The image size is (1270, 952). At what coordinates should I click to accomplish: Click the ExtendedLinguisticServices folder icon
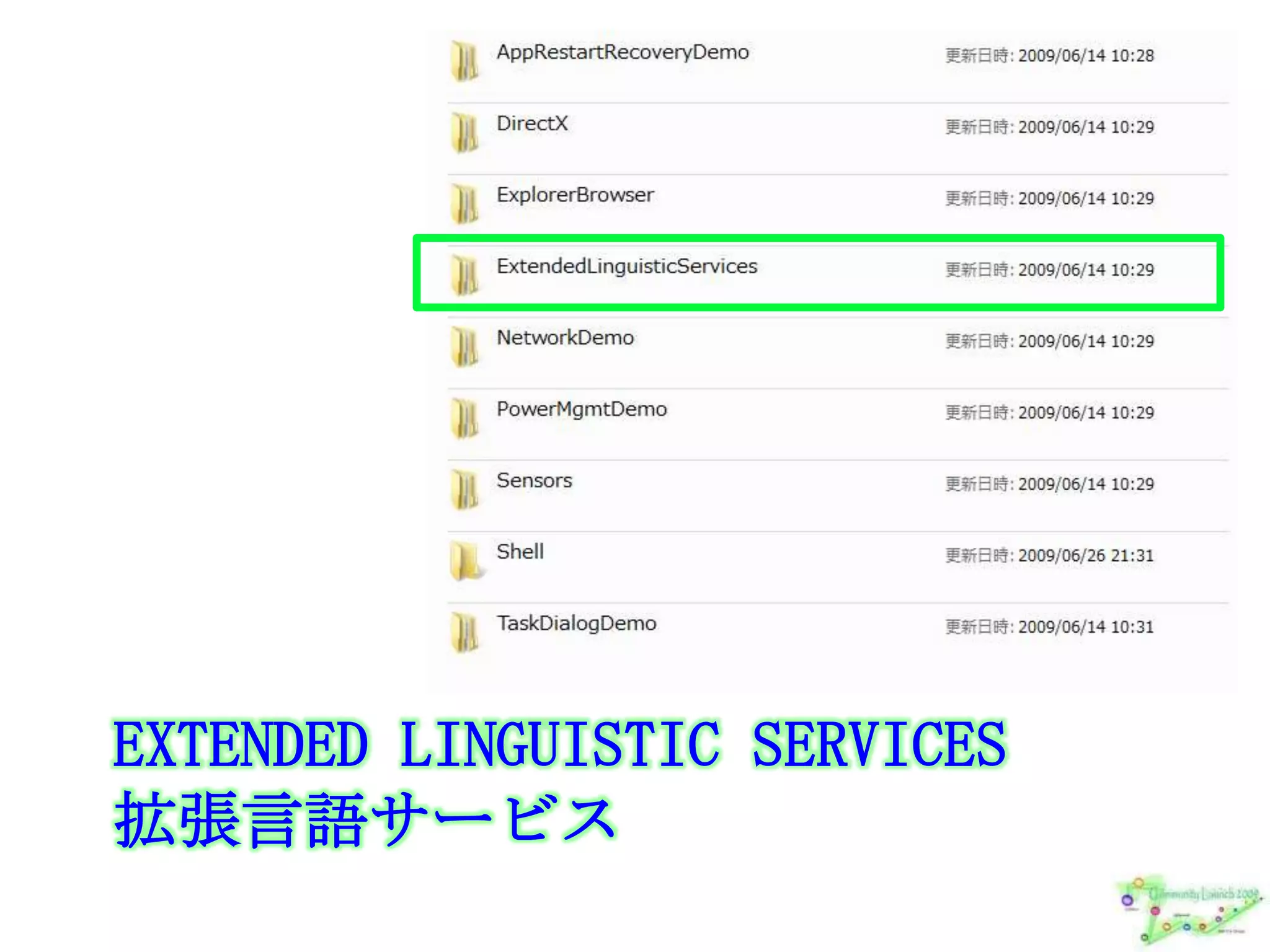point(465,275)
